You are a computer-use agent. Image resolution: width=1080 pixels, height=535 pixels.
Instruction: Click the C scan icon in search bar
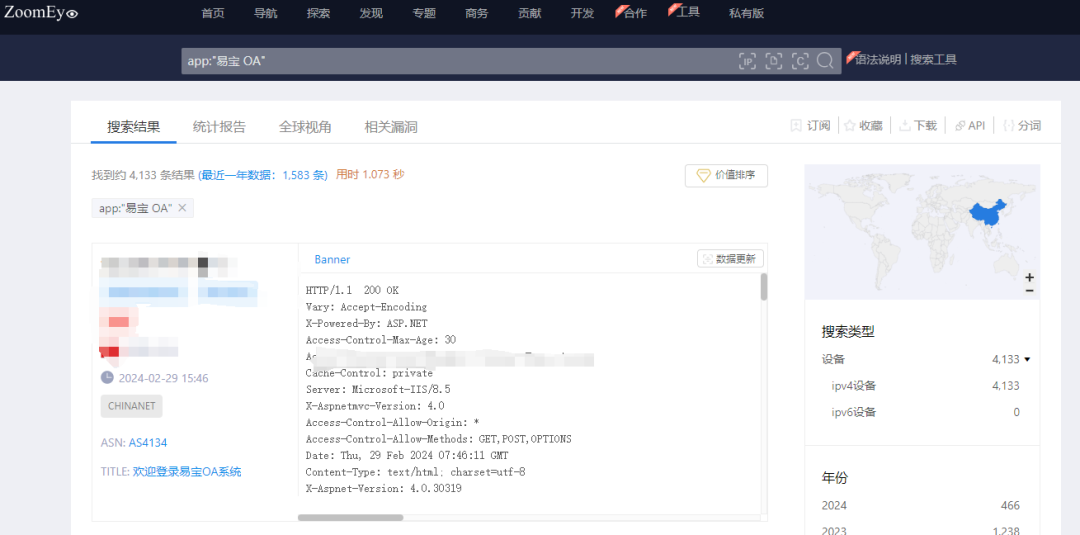click(800, 61)
